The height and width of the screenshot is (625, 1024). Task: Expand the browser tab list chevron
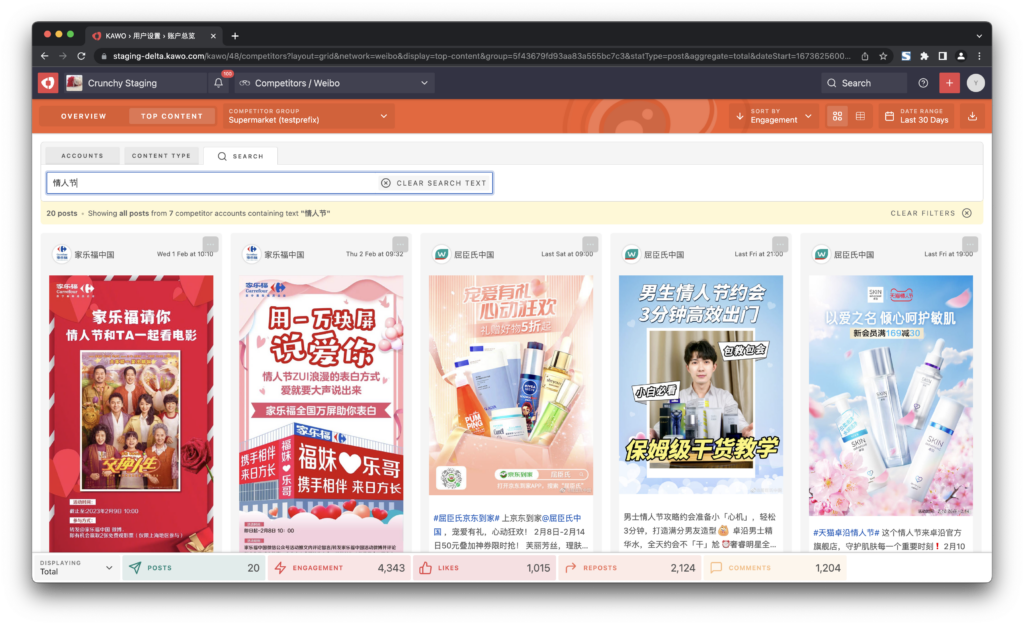tap(979, 36)
